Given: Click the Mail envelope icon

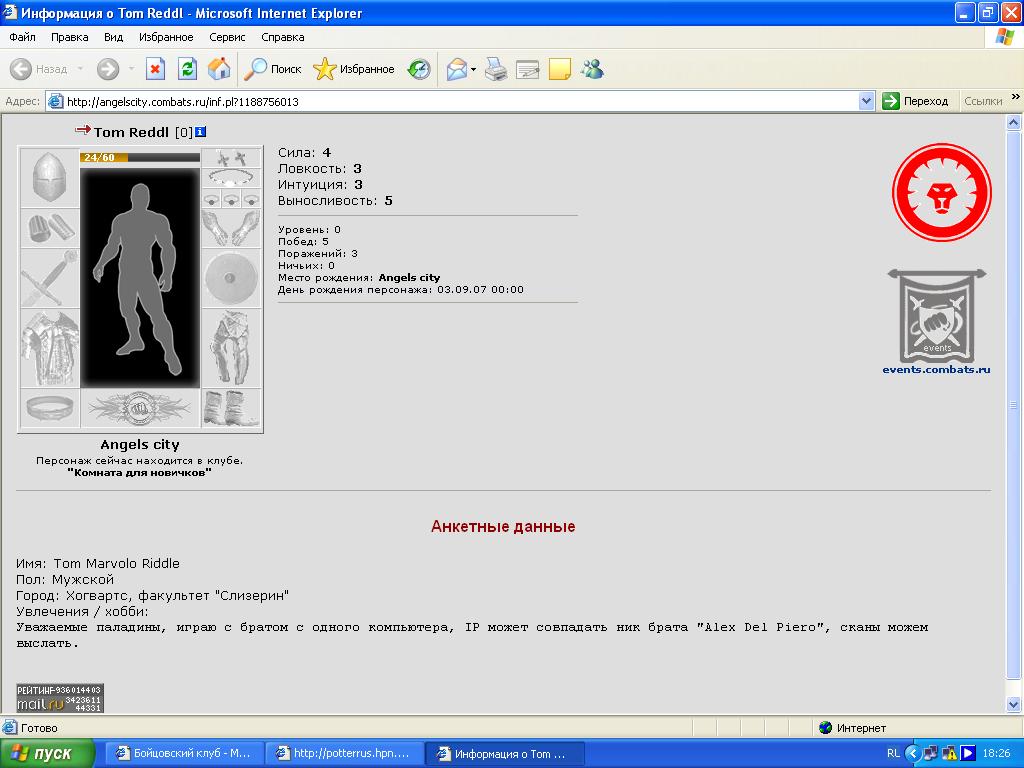Looking at the screenshot, I should tap(457, 69).
